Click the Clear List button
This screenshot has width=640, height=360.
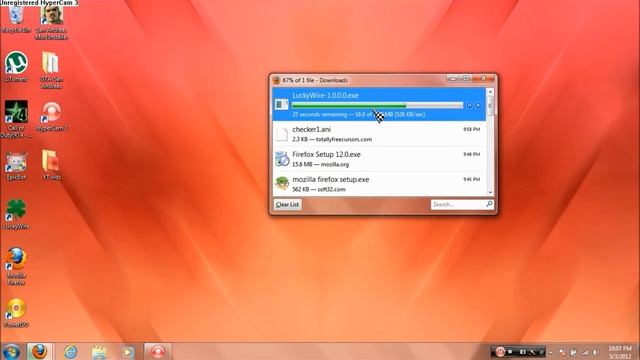point(287,204)
